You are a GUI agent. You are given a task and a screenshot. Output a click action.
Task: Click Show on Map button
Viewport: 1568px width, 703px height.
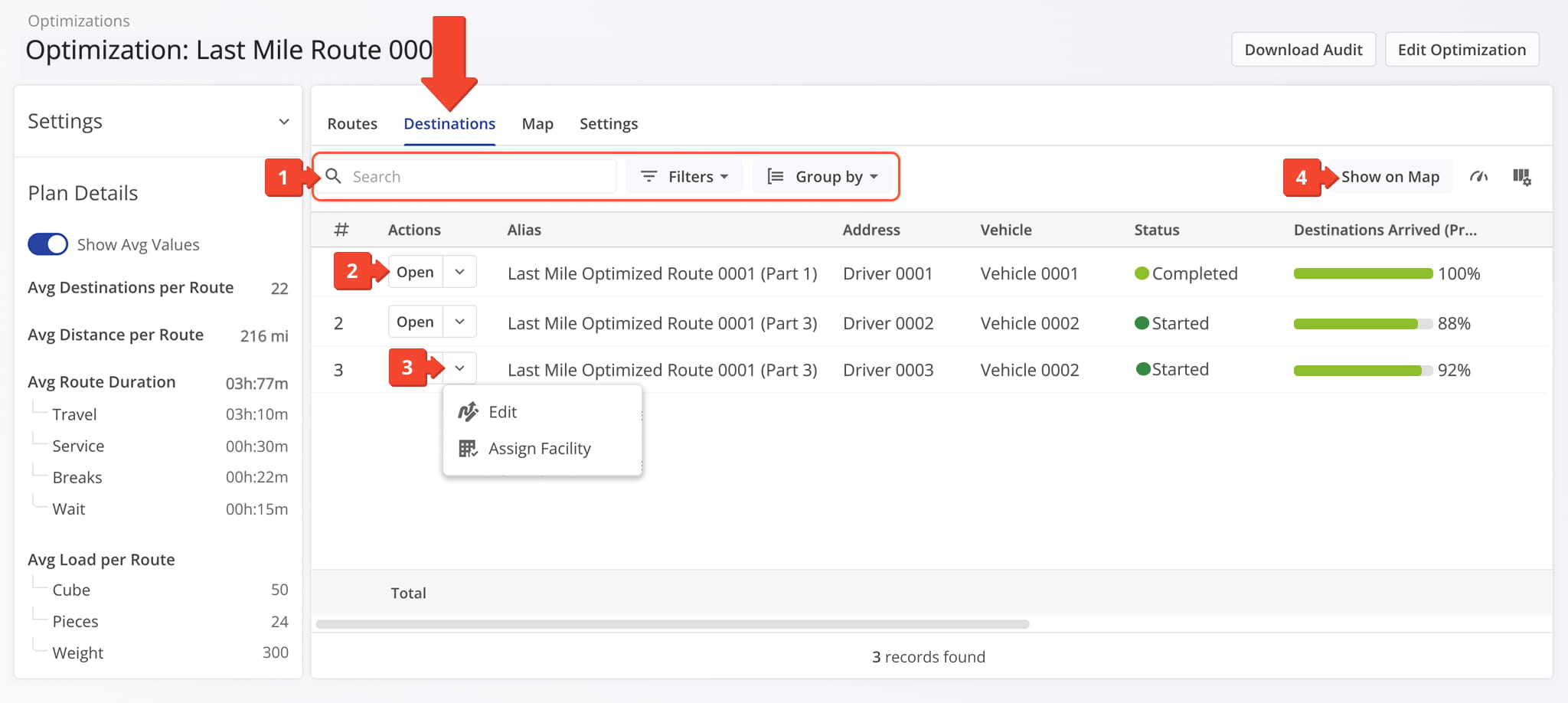coord(1390,177)
